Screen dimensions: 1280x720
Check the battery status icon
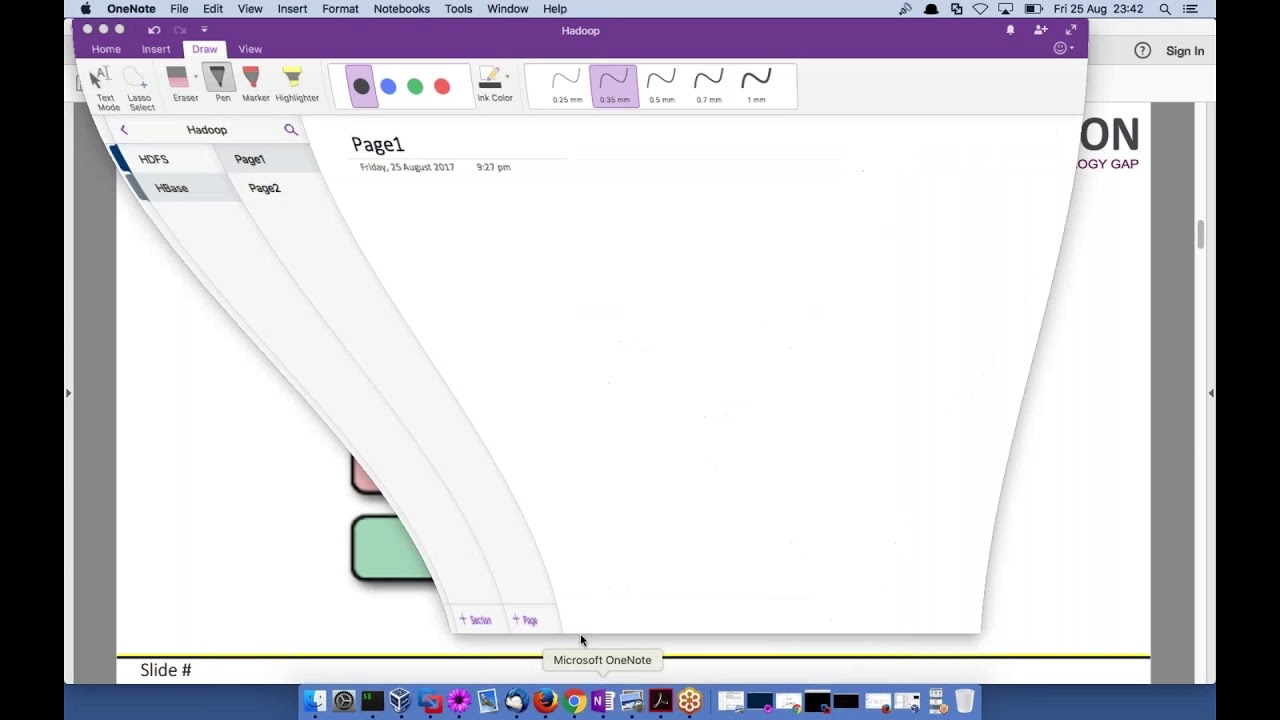pyautogui.click(x=1033, y=9)
